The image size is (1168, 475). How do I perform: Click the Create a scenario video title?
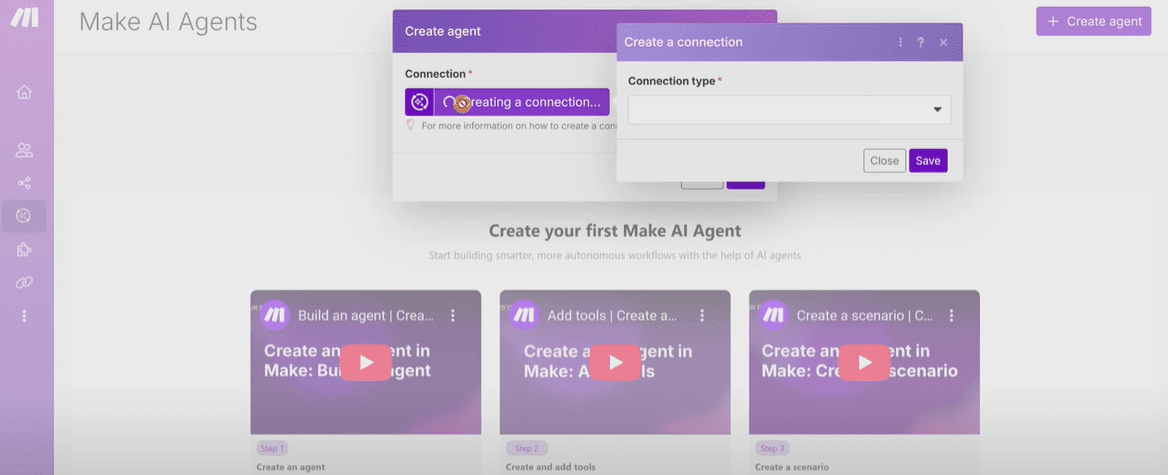[864, 316]
